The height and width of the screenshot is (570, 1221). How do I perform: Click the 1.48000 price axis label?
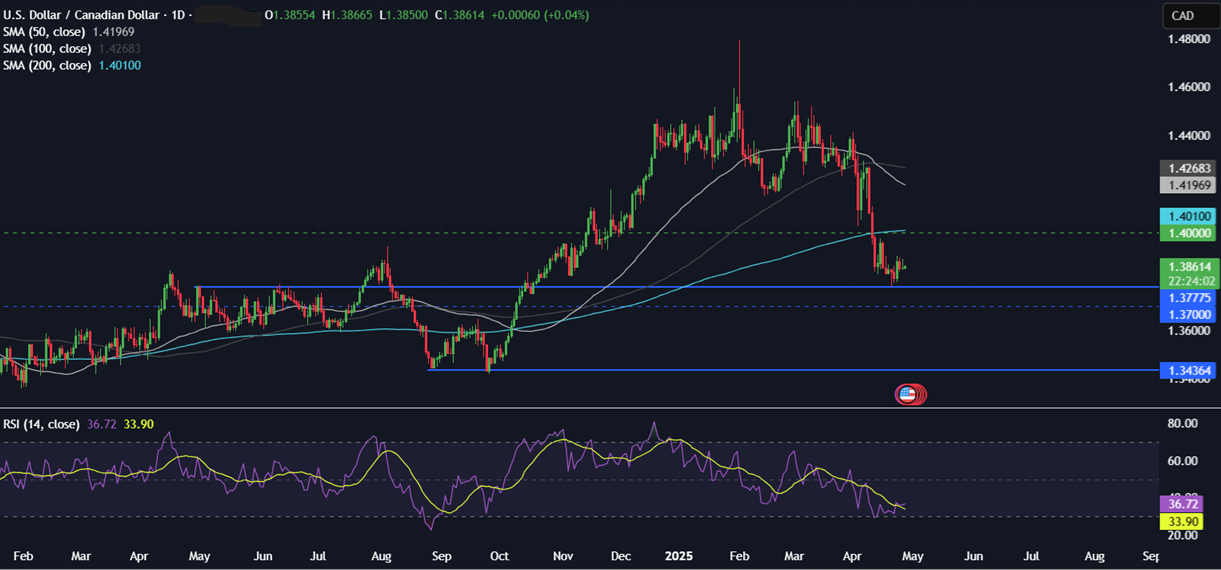[1190, 39]
